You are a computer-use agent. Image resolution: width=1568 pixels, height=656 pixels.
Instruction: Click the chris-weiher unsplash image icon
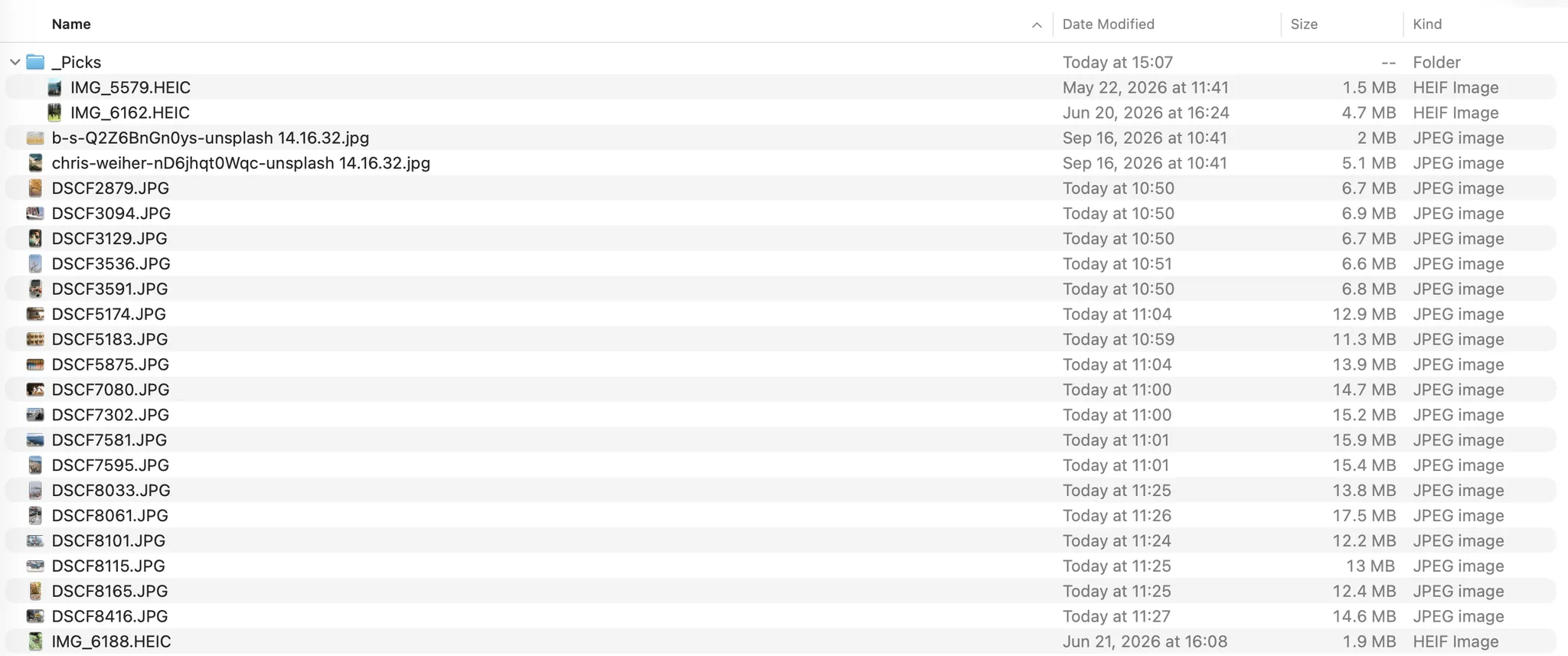pos(35,163)
